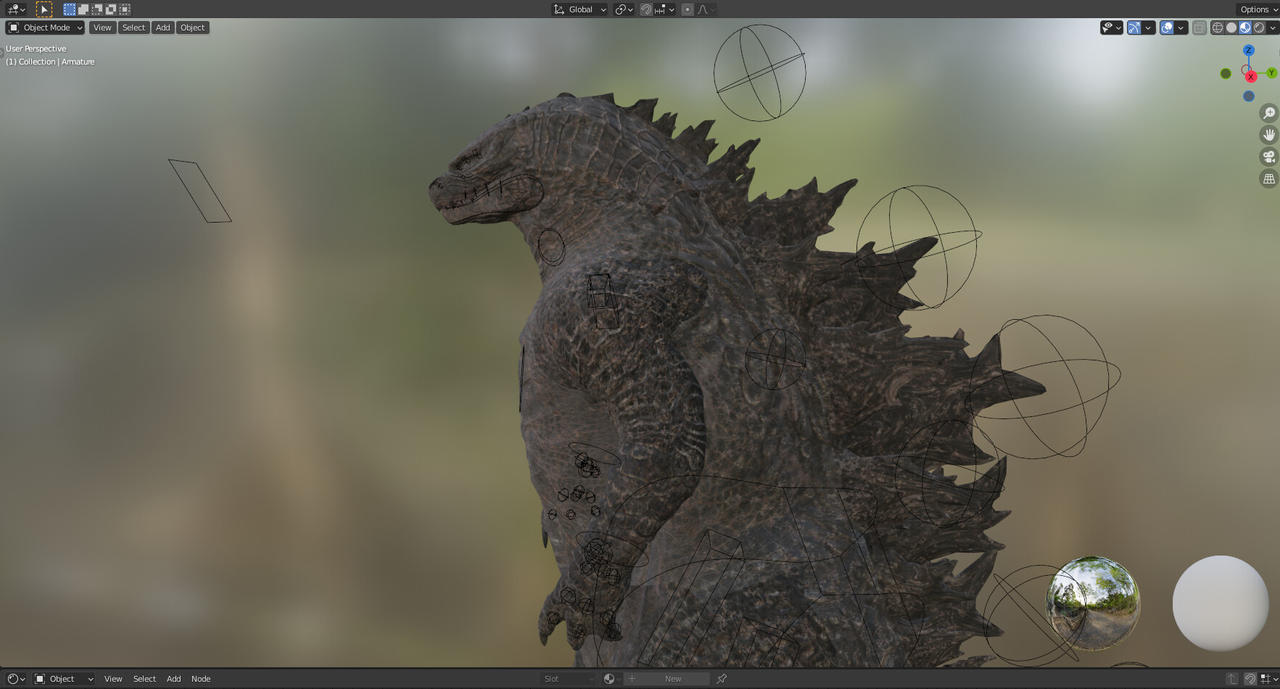This screenshot has width=1280, height=689.
Task: Click the white material preview sphere
Action: tap(1220, 603)
